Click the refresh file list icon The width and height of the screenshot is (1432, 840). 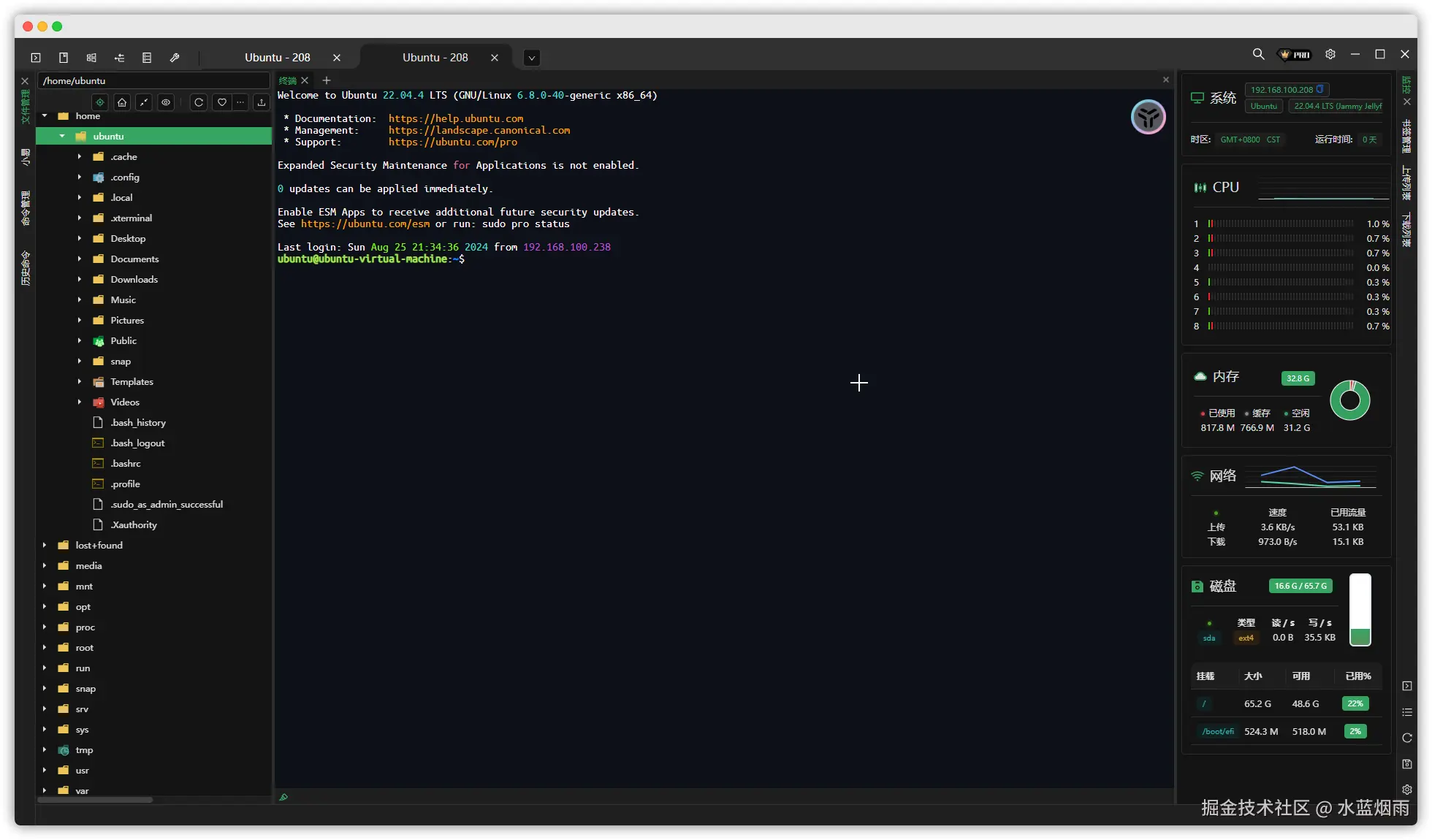point(199,102)
